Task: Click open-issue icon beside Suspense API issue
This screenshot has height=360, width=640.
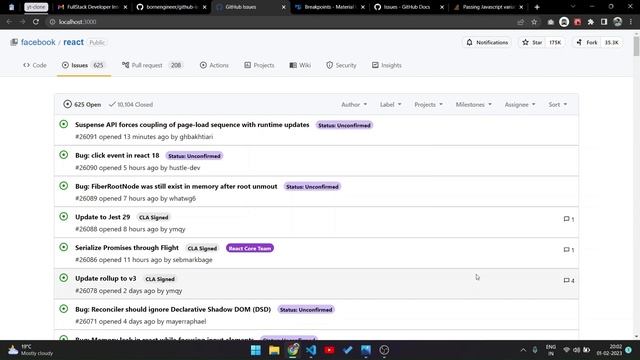Action: [64, 124]
